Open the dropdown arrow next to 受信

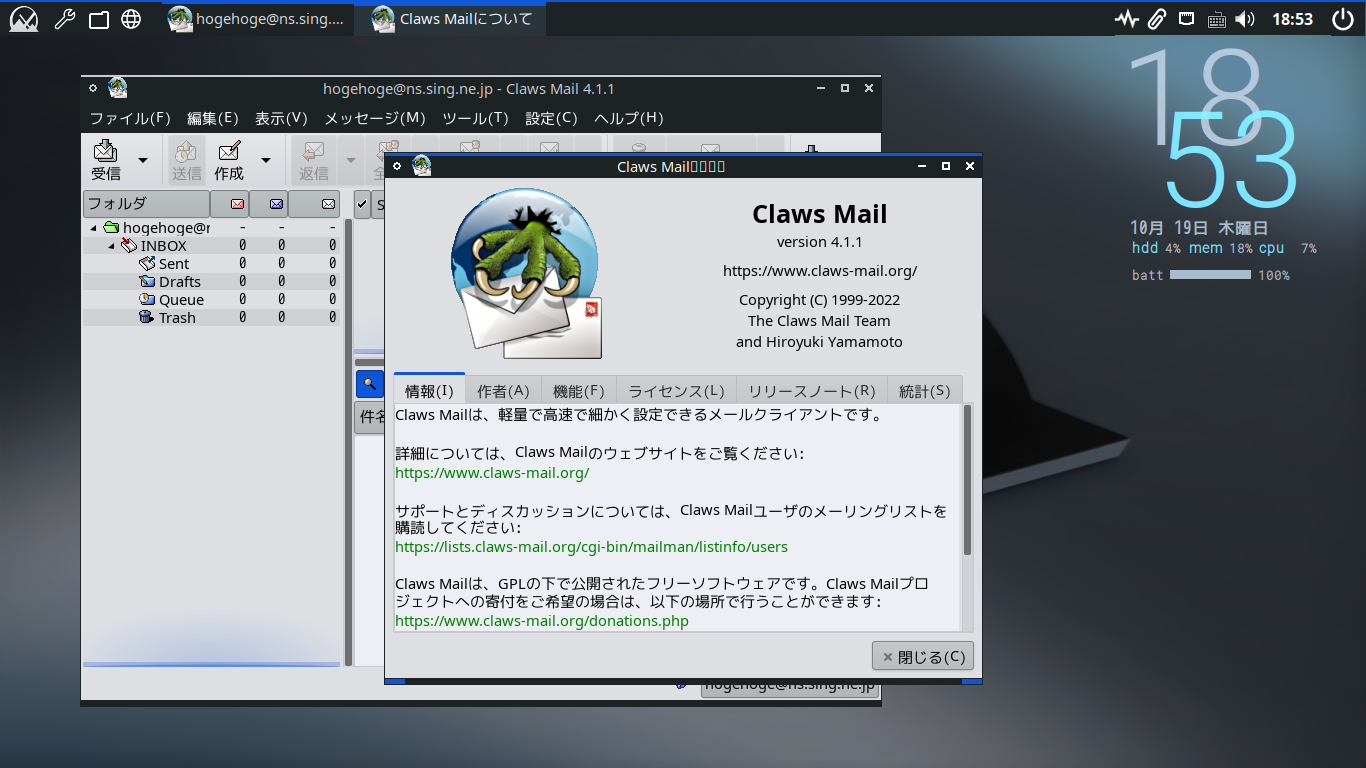[143, 160]
